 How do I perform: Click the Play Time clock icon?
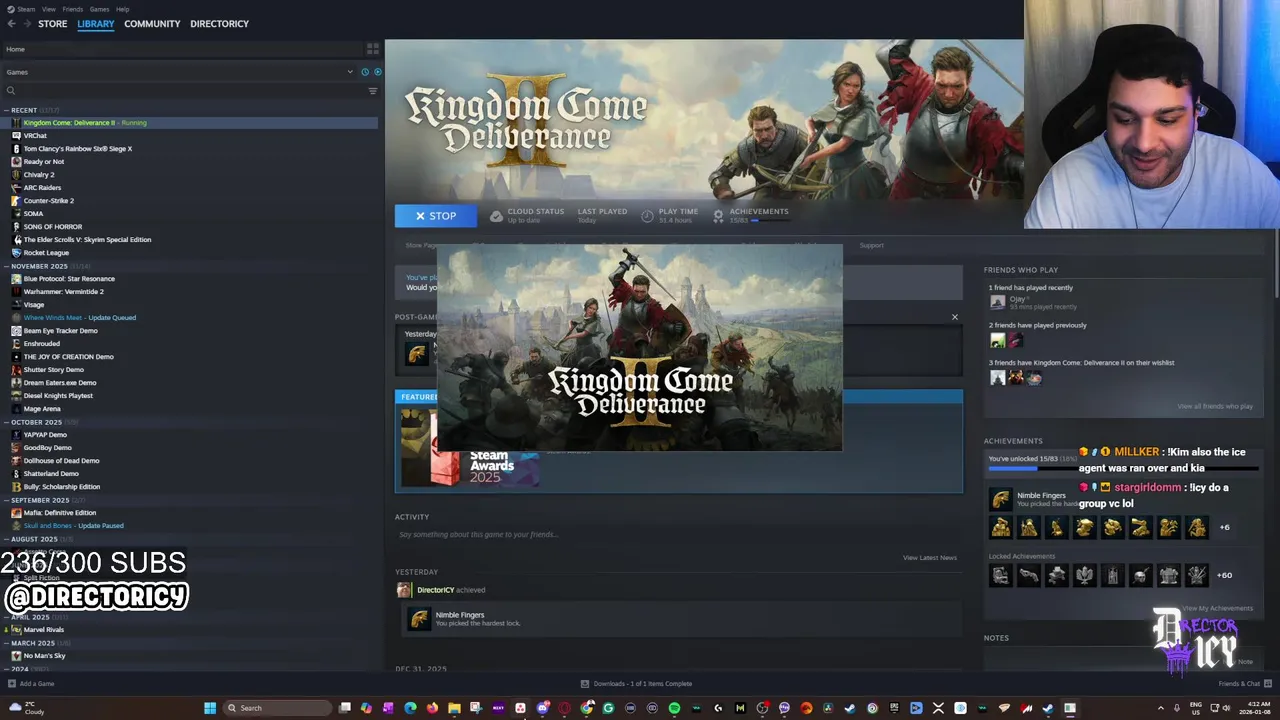pos(647,216)
